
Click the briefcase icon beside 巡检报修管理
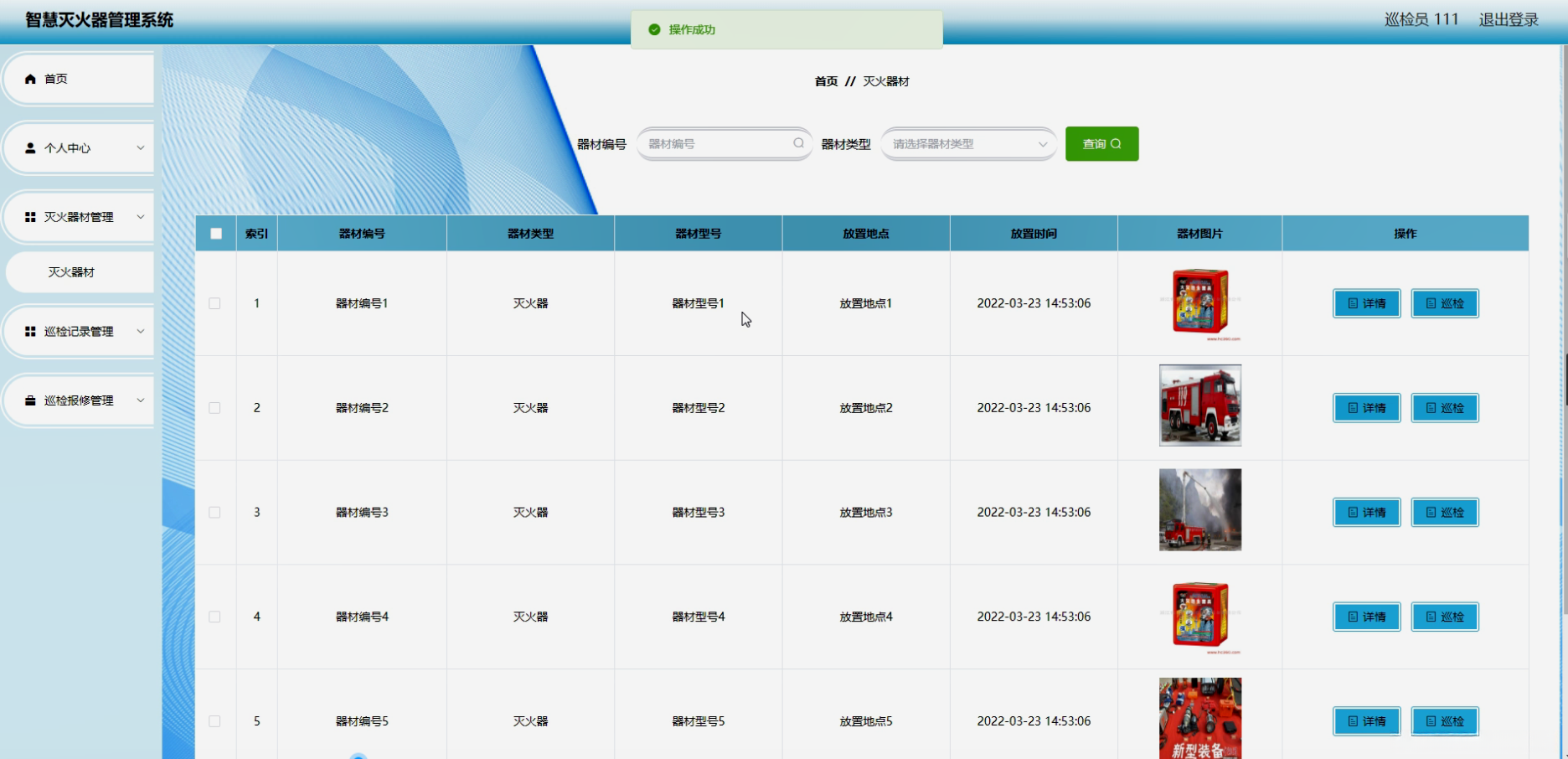click(x=30, y=400)
